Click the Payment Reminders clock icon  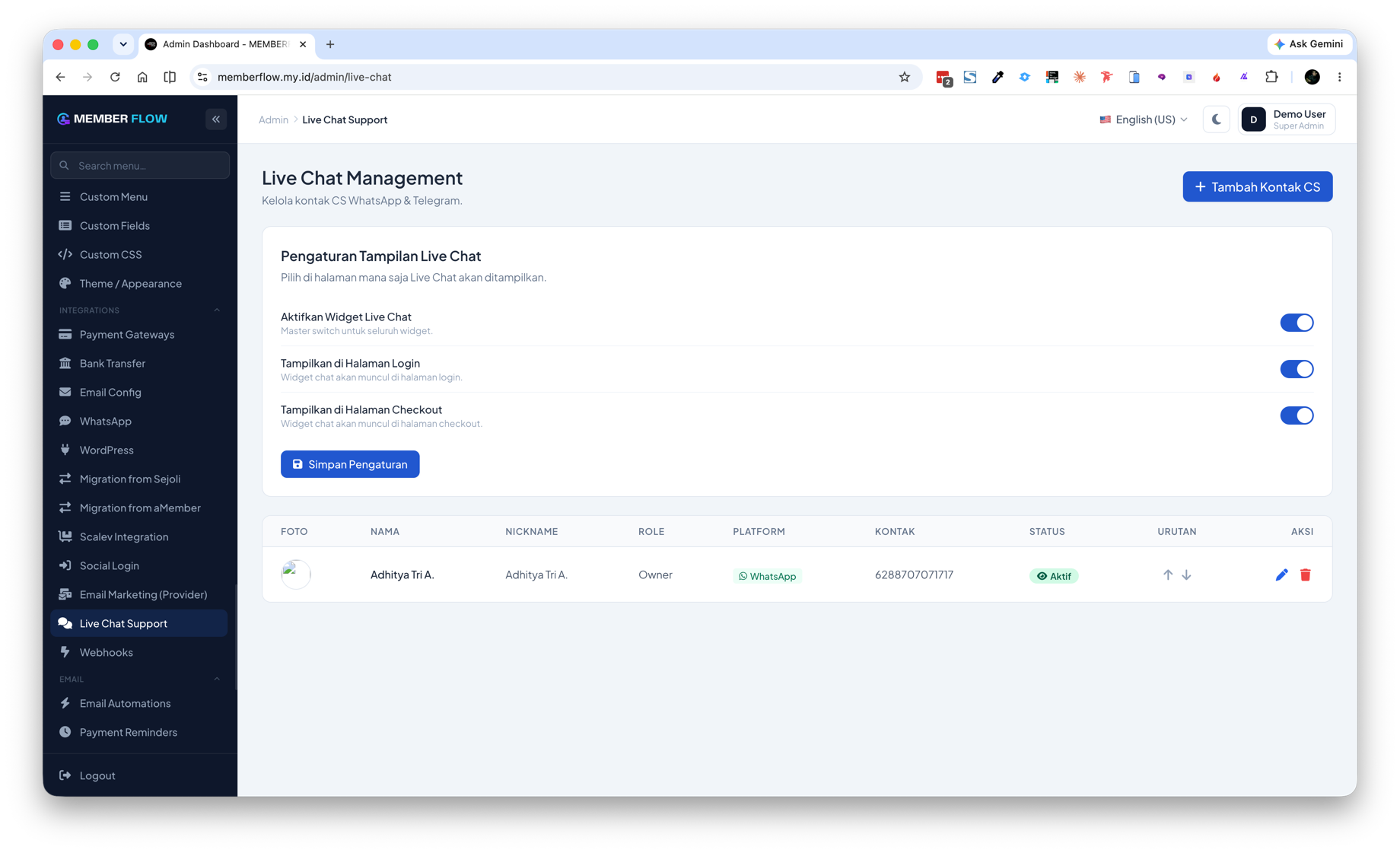coord(65,732)
